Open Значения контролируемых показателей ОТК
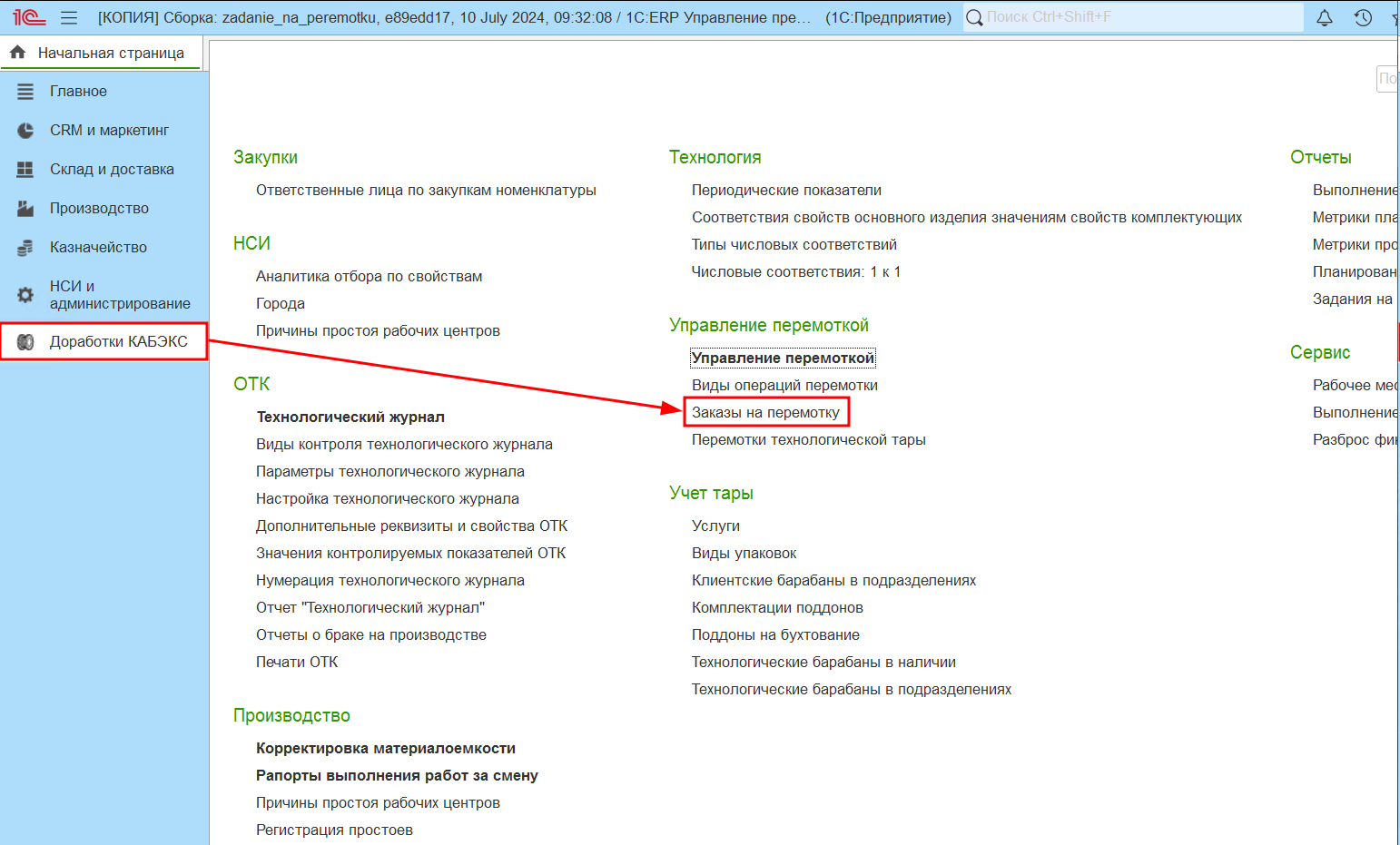Viewport: 1400px width, 845px height. [410, 554]
